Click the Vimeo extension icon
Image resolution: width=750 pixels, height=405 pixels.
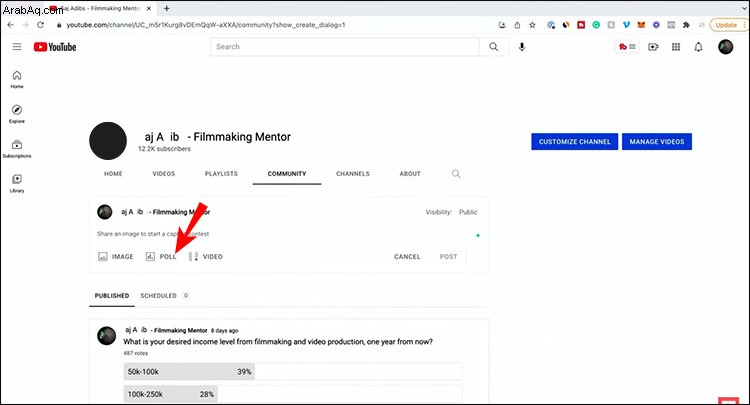[626, 25]
